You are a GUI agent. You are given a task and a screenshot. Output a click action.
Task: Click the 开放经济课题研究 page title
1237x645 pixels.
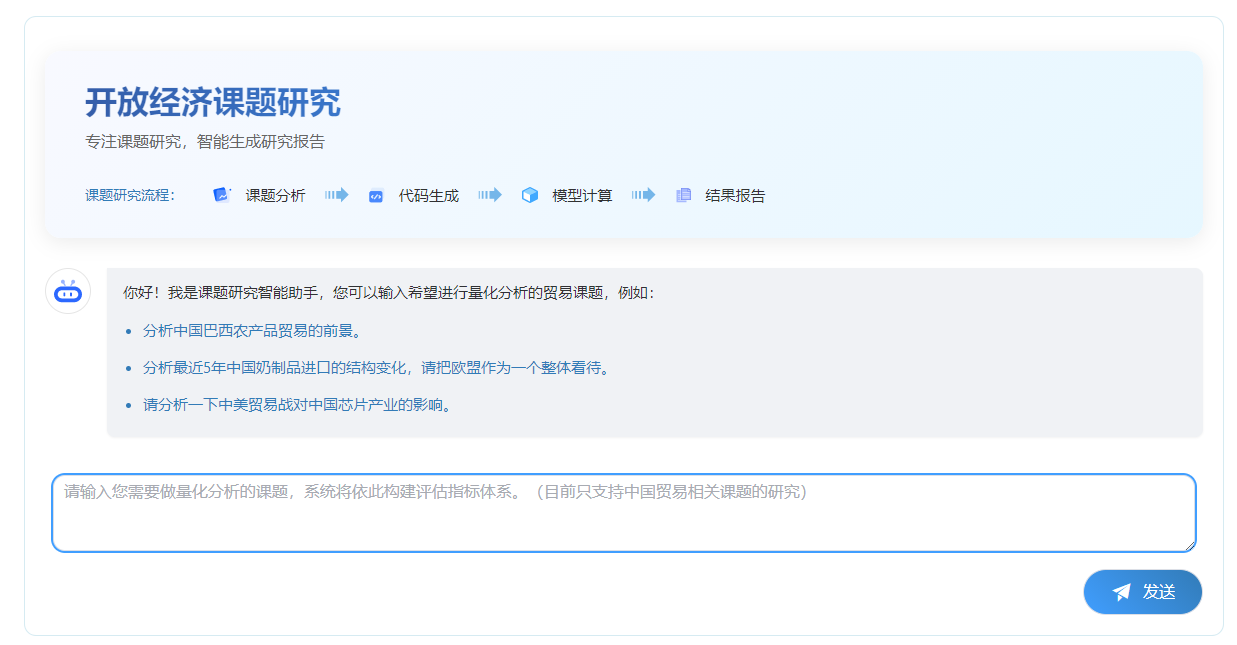pyautogui.click(x=212, y=102)
